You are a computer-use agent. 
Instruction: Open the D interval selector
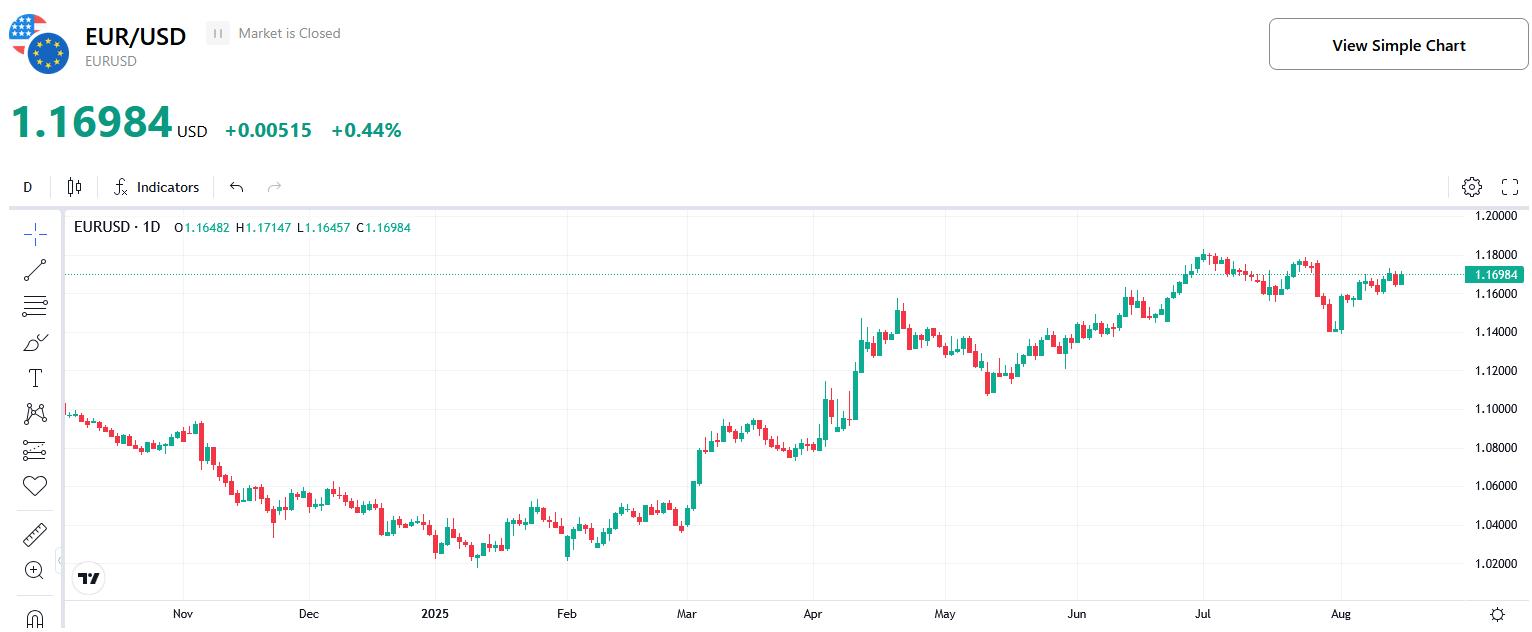27,187
